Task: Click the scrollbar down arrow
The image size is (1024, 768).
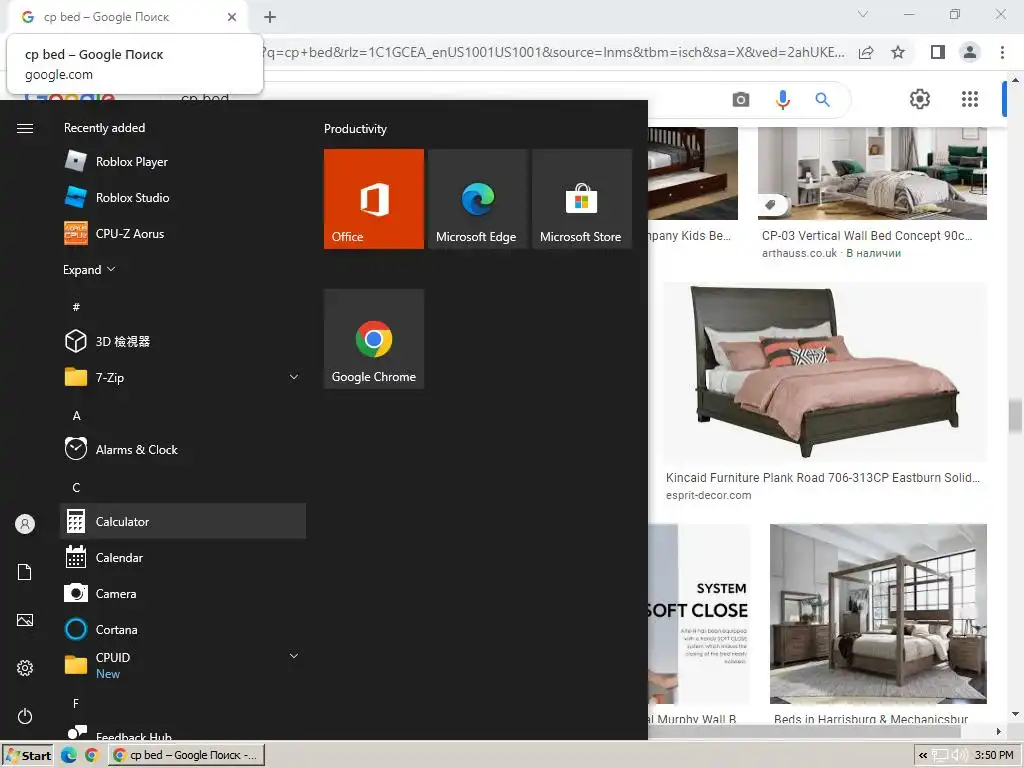Action: 1015,714
